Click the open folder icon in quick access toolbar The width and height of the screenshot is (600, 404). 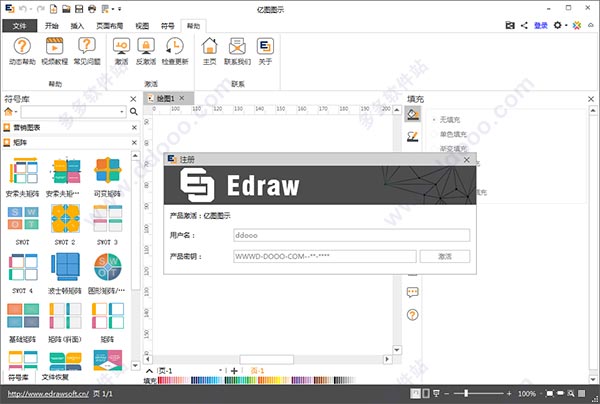click(66, 8)
